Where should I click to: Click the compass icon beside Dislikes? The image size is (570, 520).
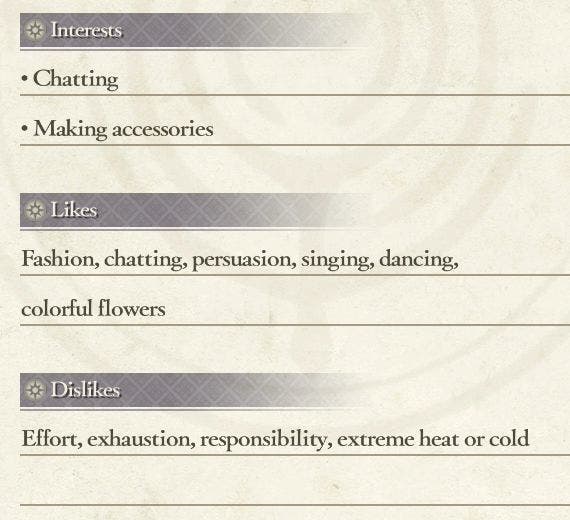tap(35, 390)
